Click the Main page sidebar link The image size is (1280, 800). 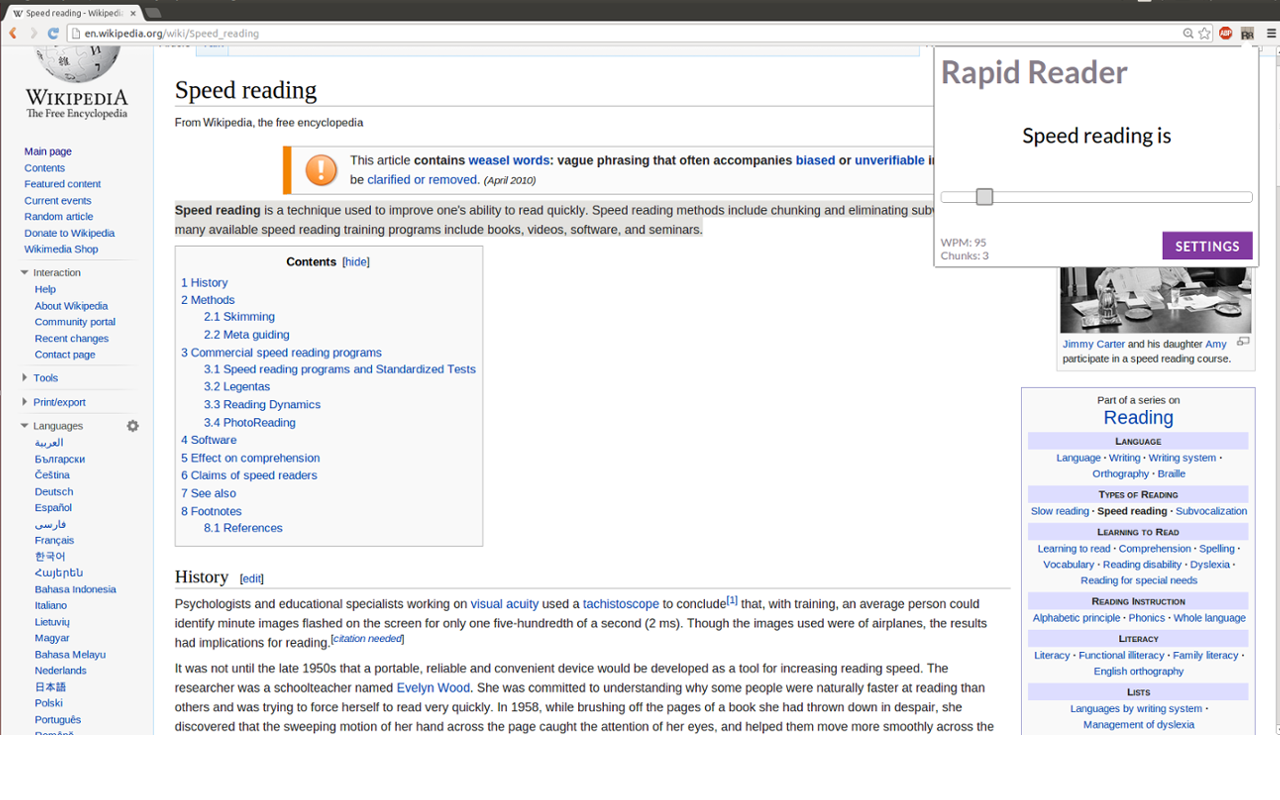pos(48,152)
